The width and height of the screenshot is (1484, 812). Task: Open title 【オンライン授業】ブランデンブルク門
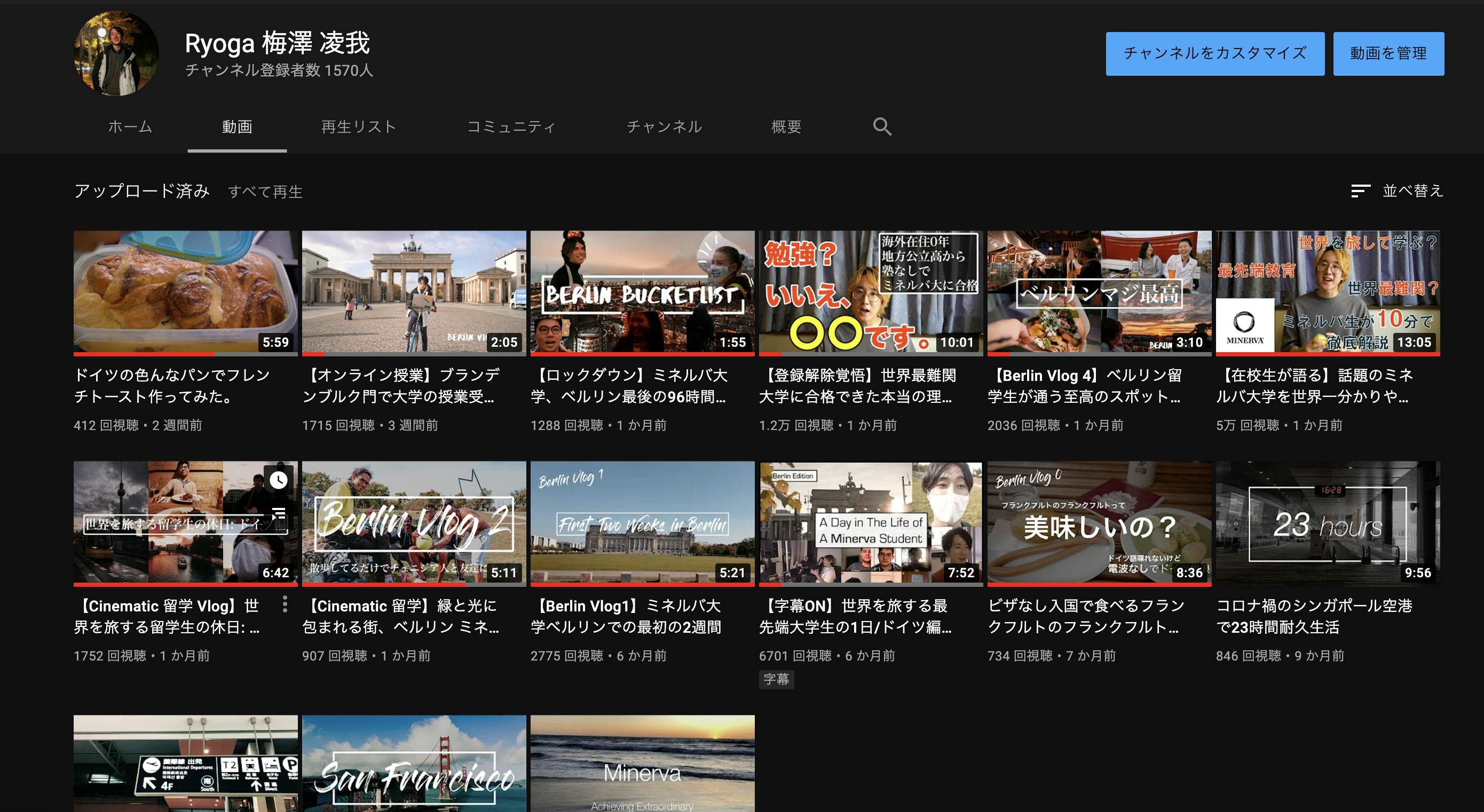click(401, 386)
